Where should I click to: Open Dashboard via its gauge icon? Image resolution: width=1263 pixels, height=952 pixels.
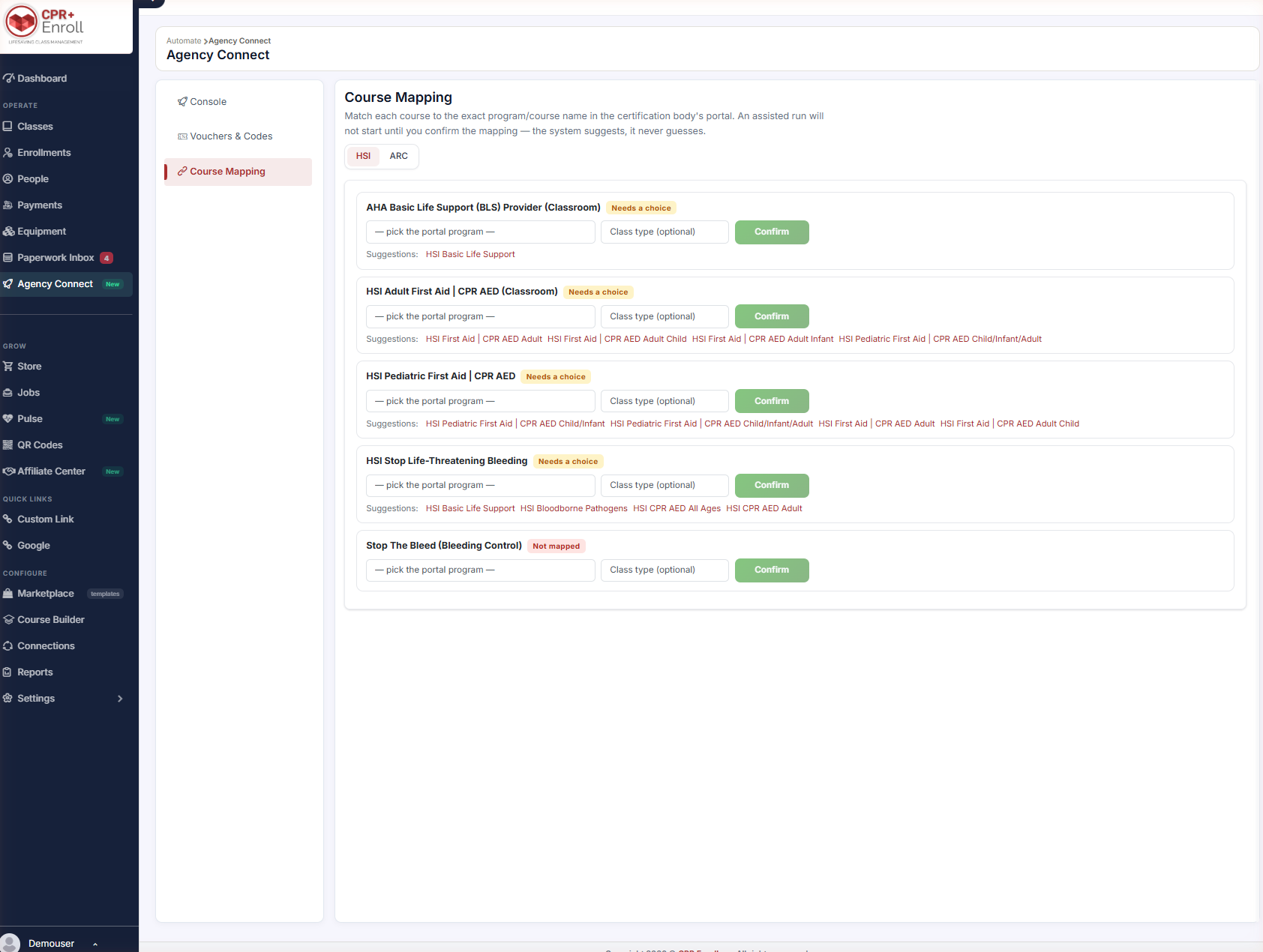pyautogui.click(x=8, y=78)
